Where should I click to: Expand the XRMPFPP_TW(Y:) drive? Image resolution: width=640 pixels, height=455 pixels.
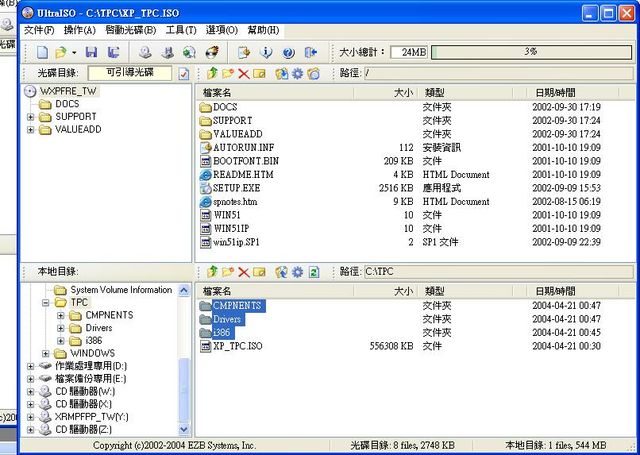coord(31,417)
